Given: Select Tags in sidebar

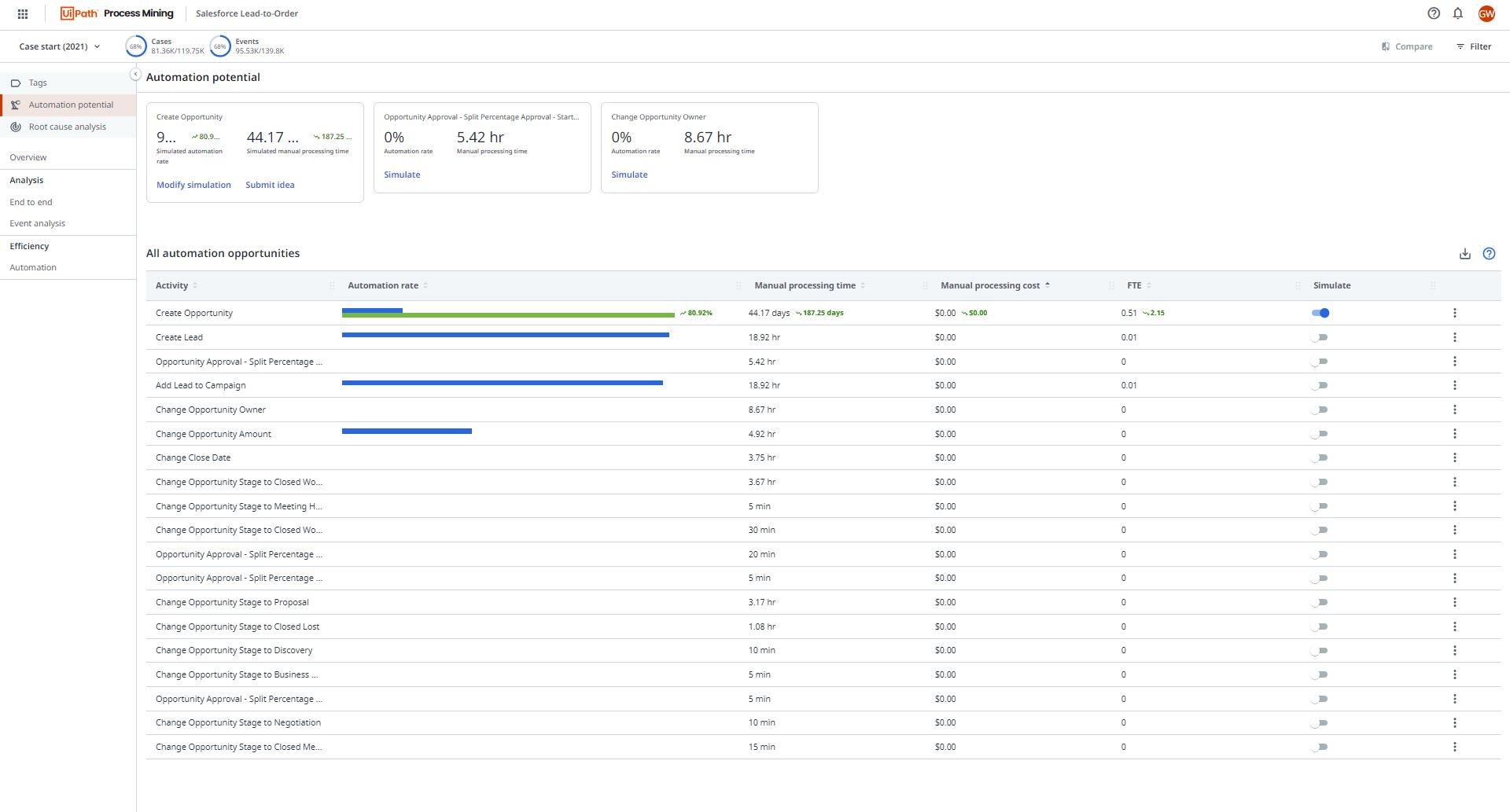Looking at the screenshot, I should tap(68, 83).
